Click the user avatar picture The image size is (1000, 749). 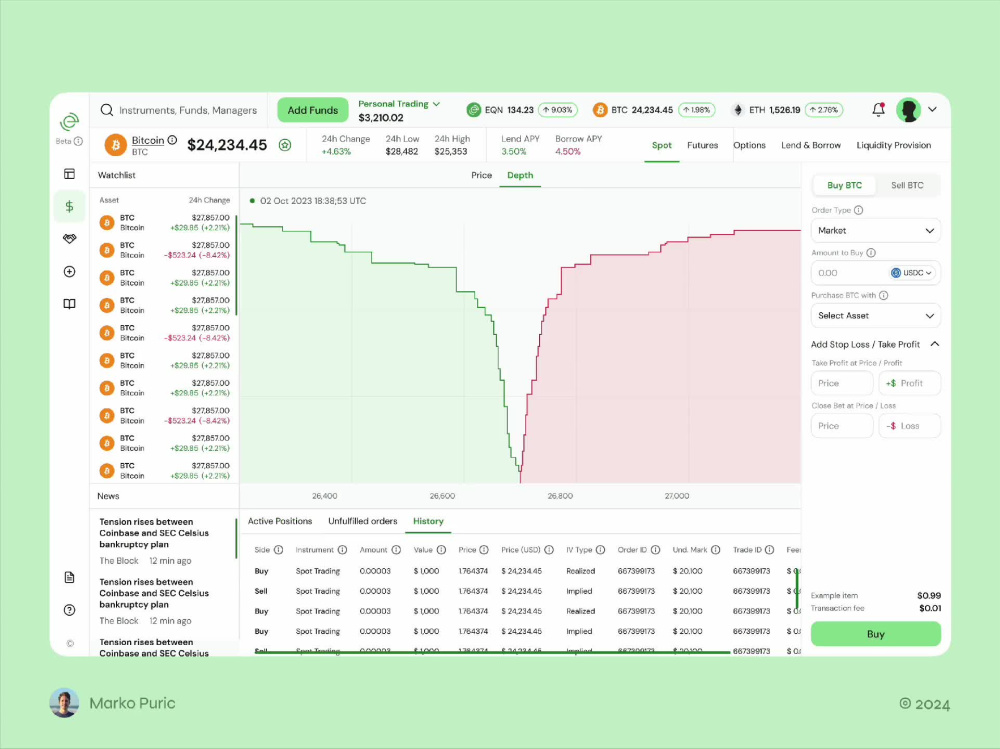click(908, 110)
